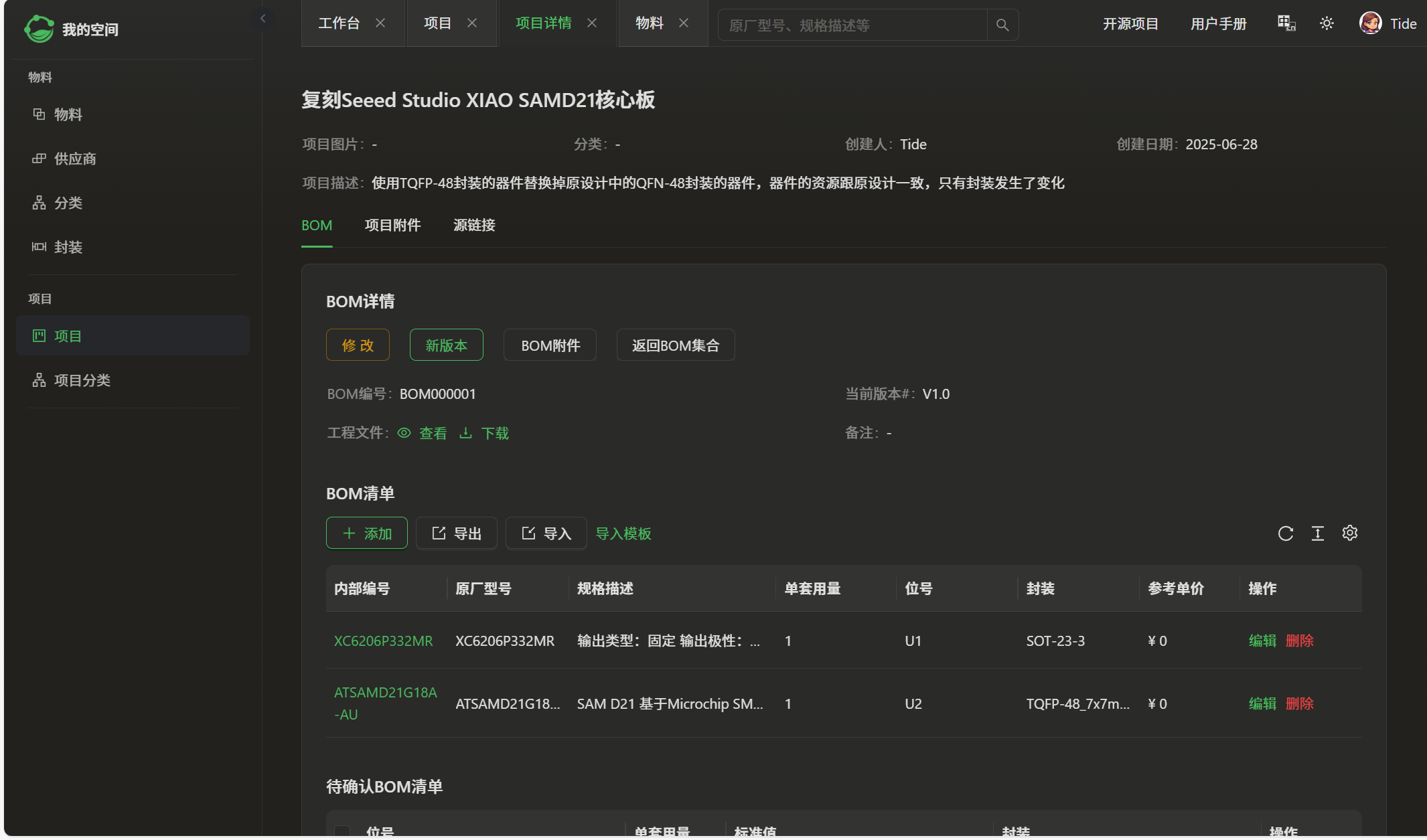Select 项目 in the sidebar

pos(133,336)
